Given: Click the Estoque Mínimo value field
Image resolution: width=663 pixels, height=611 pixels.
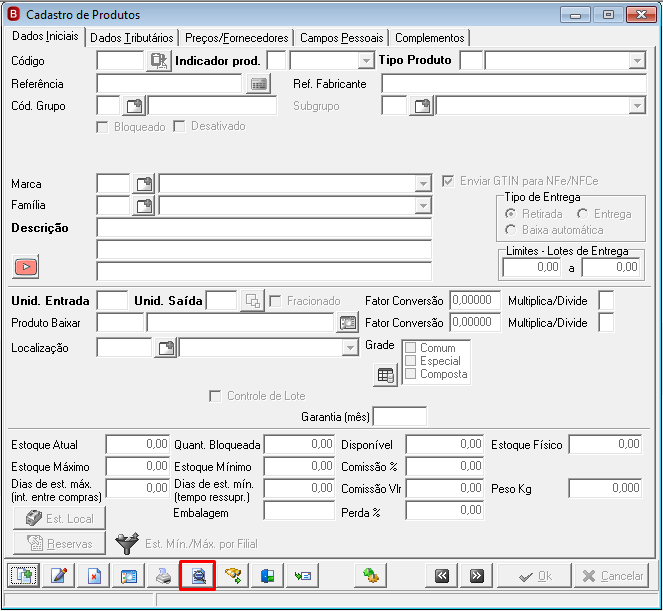Looking at the screenshot, I should [x=299, y=466].
